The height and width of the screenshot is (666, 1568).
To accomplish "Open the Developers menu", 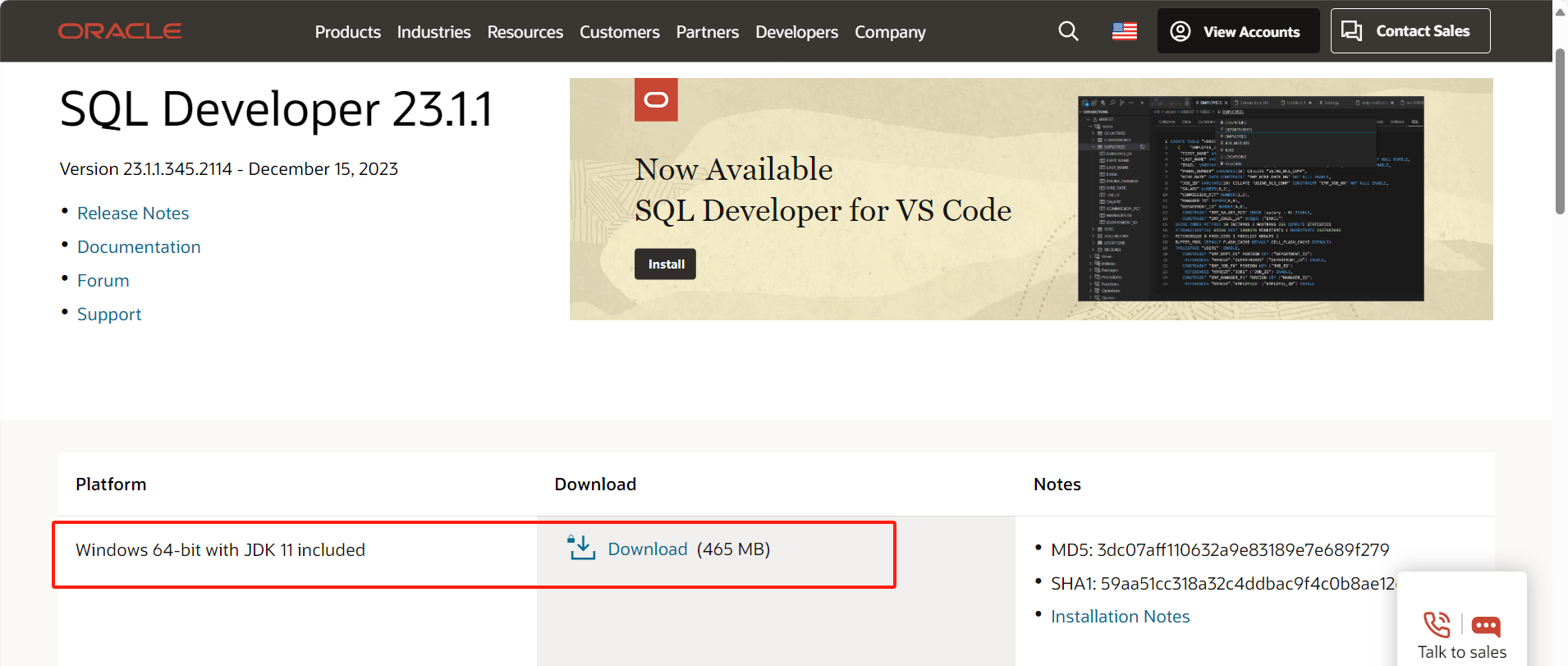I will (x=796, y=32).
